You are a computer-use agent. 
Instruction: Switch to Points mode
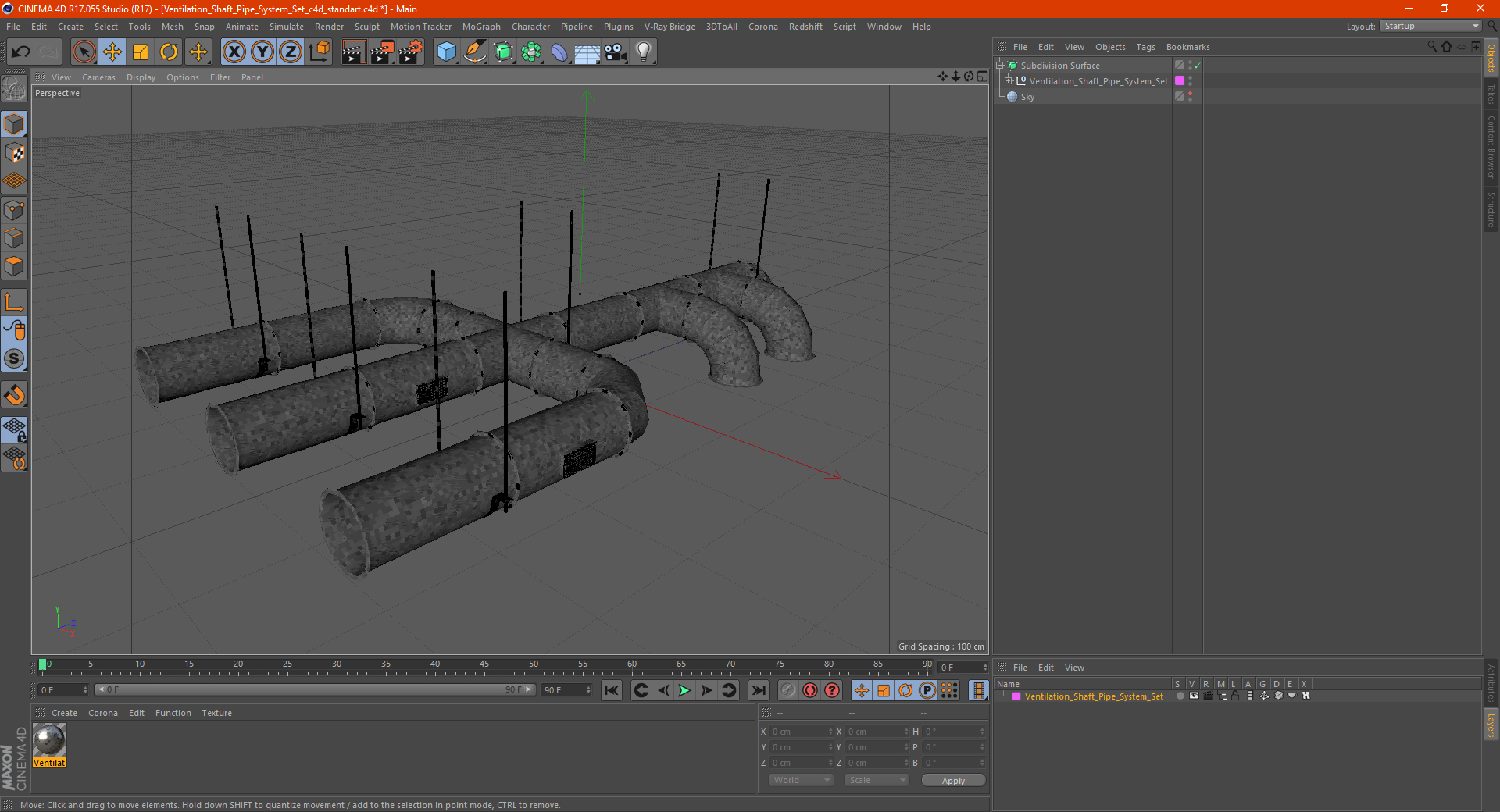click(14, 210)
